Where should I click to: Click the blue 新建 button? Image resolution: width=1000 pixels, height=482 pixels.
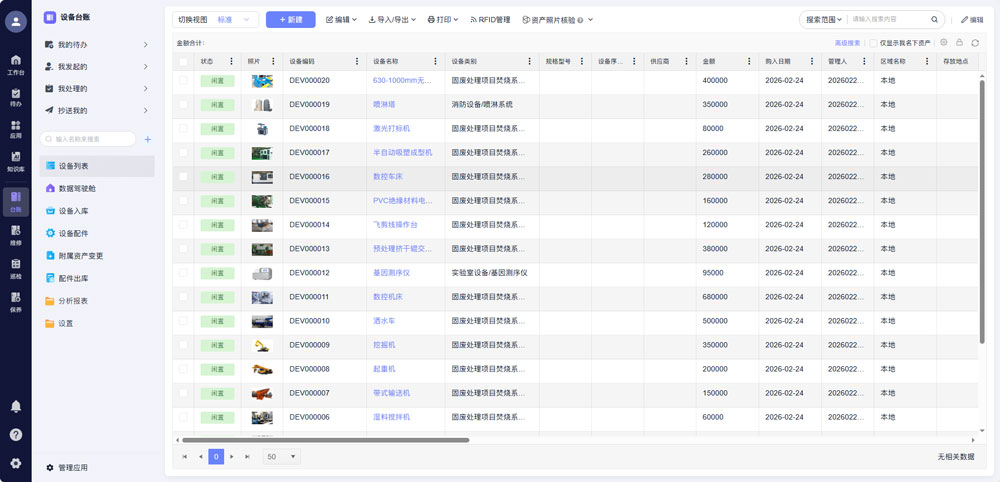point(291,19)
